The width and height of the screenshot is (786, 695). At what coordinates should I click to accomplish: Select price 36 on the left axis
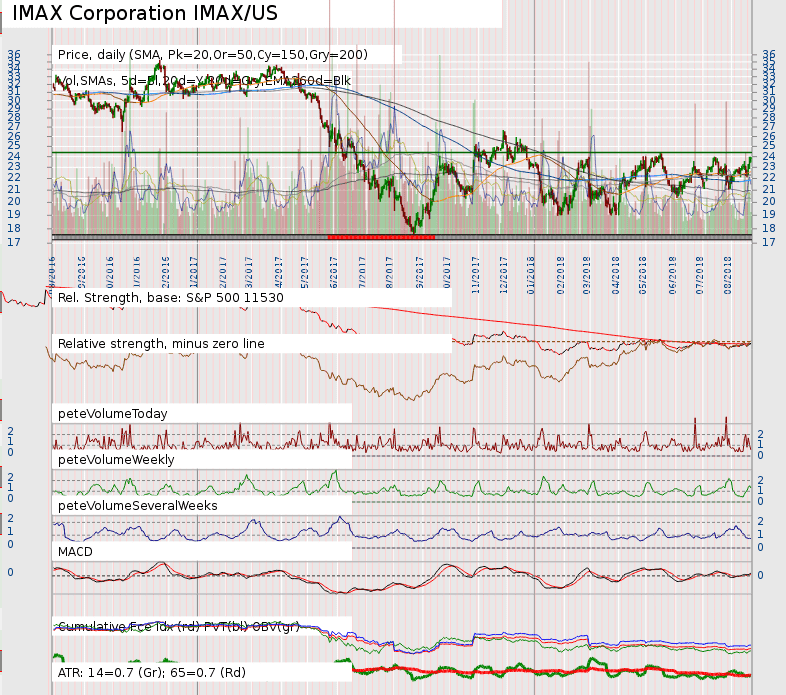coord(14,54)
